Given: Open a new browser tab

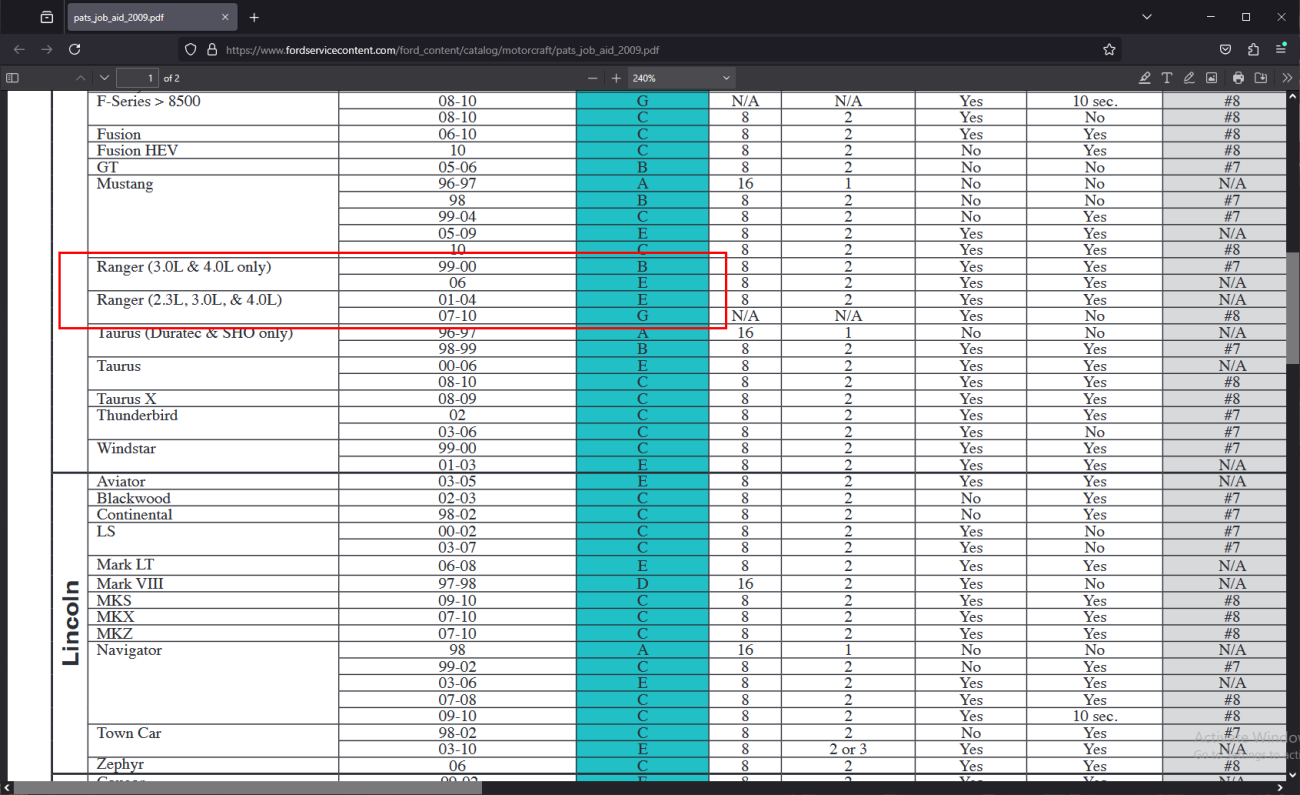Looking at the screenshot, I should (254, 17).
